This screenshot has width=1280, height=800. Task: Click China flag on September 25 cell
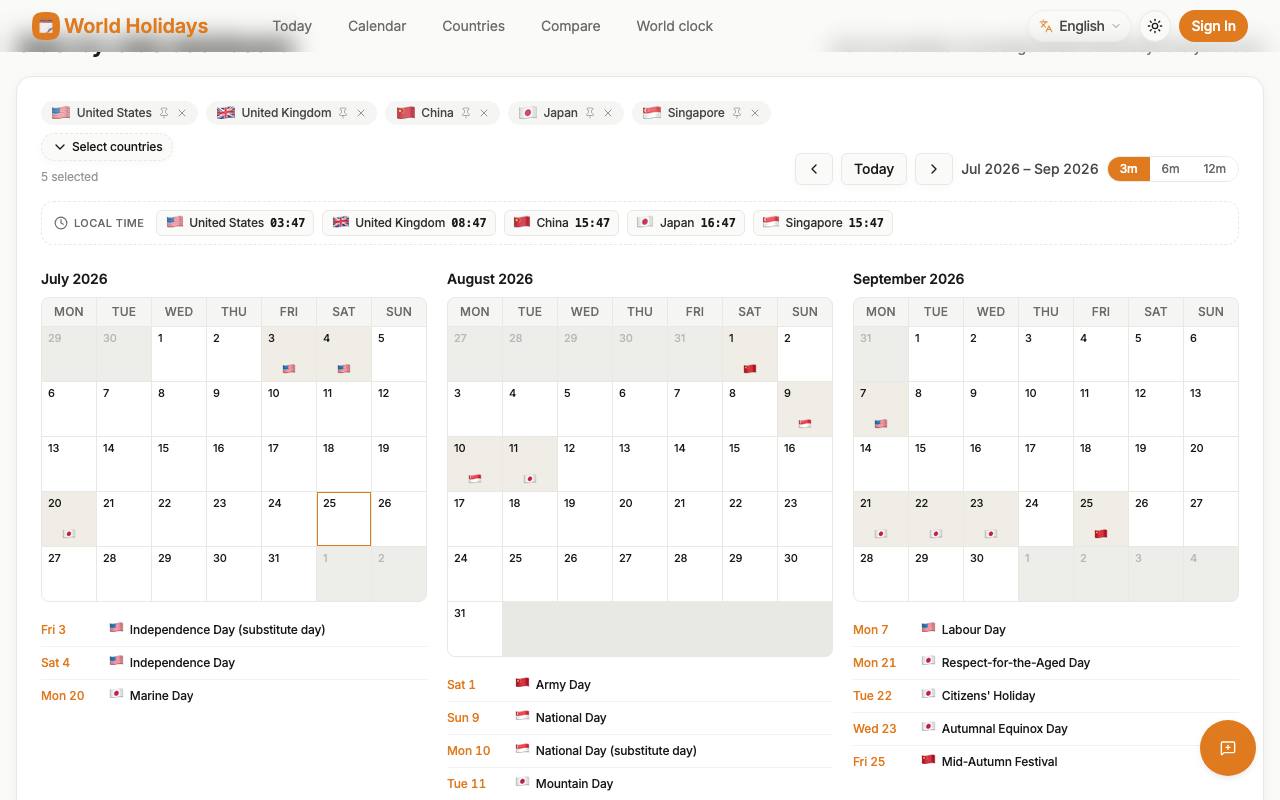1101,534
